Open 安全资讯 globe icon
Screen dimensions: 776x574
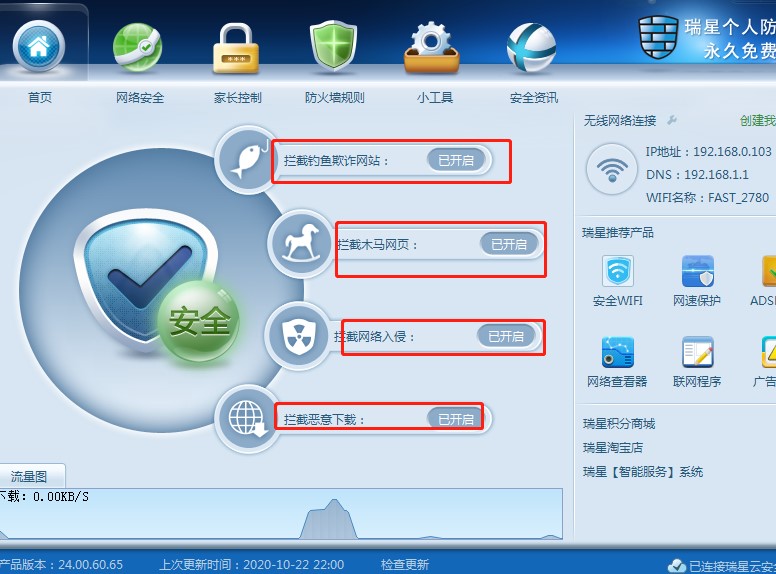click(532, 48)
